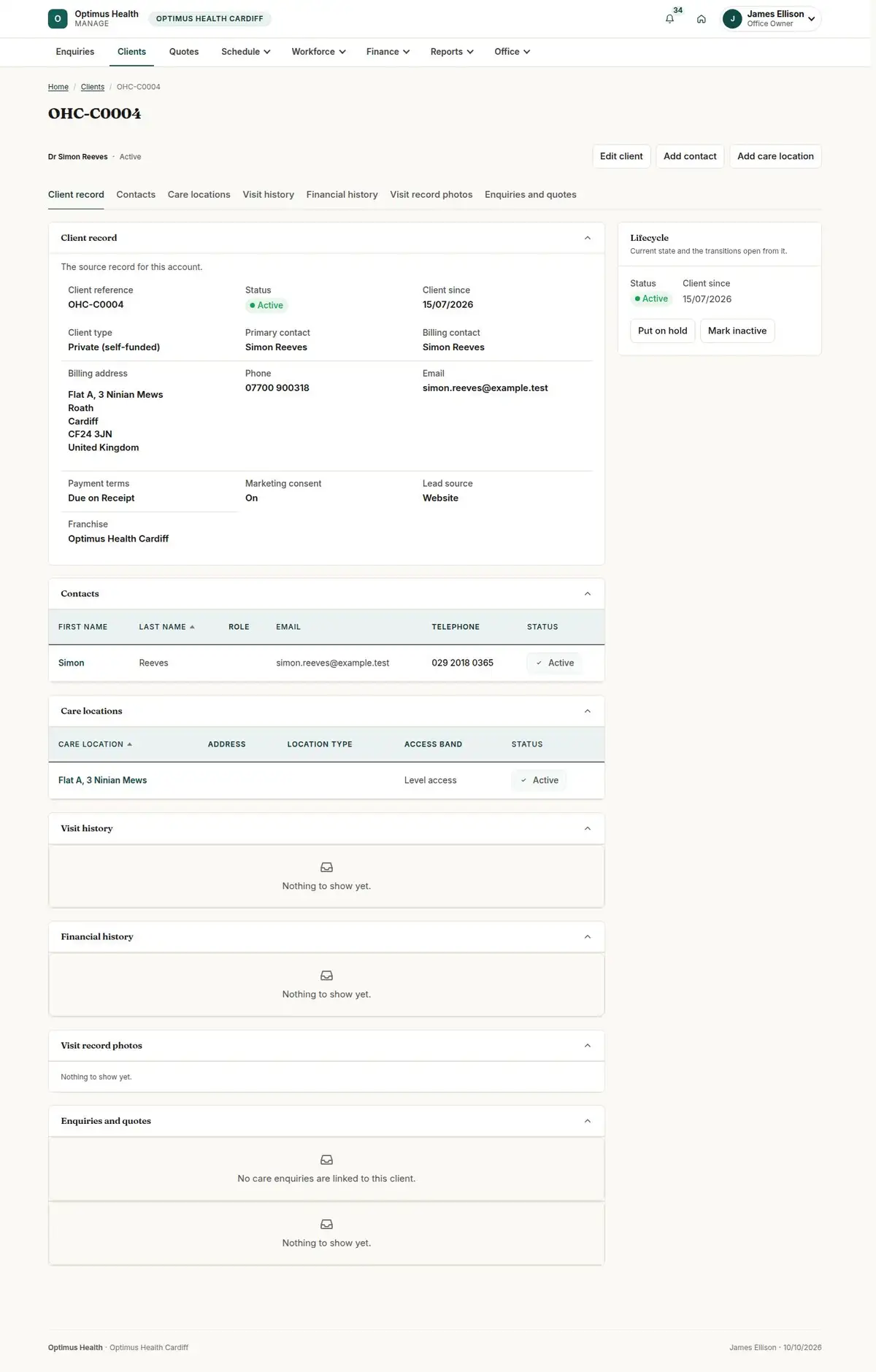This screenshot has height=1372, width=876.
Task: Collapse the Contacts section
Action: [x=588, y=594]
